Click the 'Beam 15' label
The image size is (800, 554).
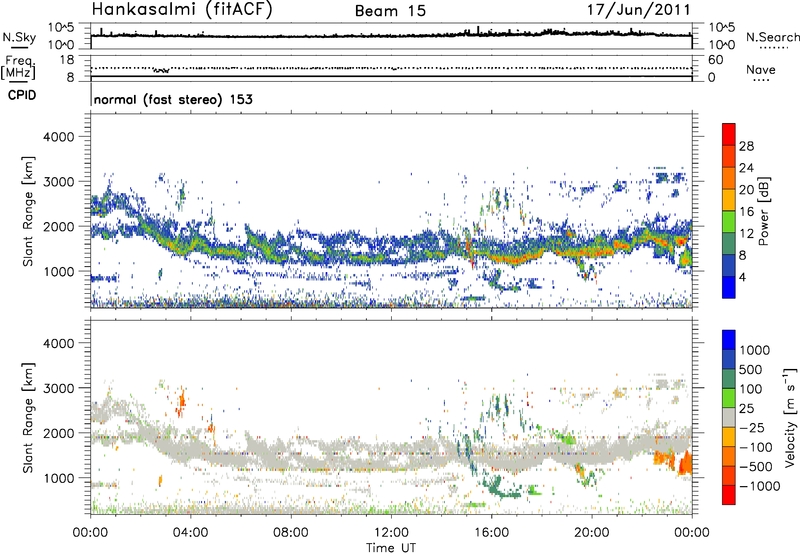click(390, 11)
